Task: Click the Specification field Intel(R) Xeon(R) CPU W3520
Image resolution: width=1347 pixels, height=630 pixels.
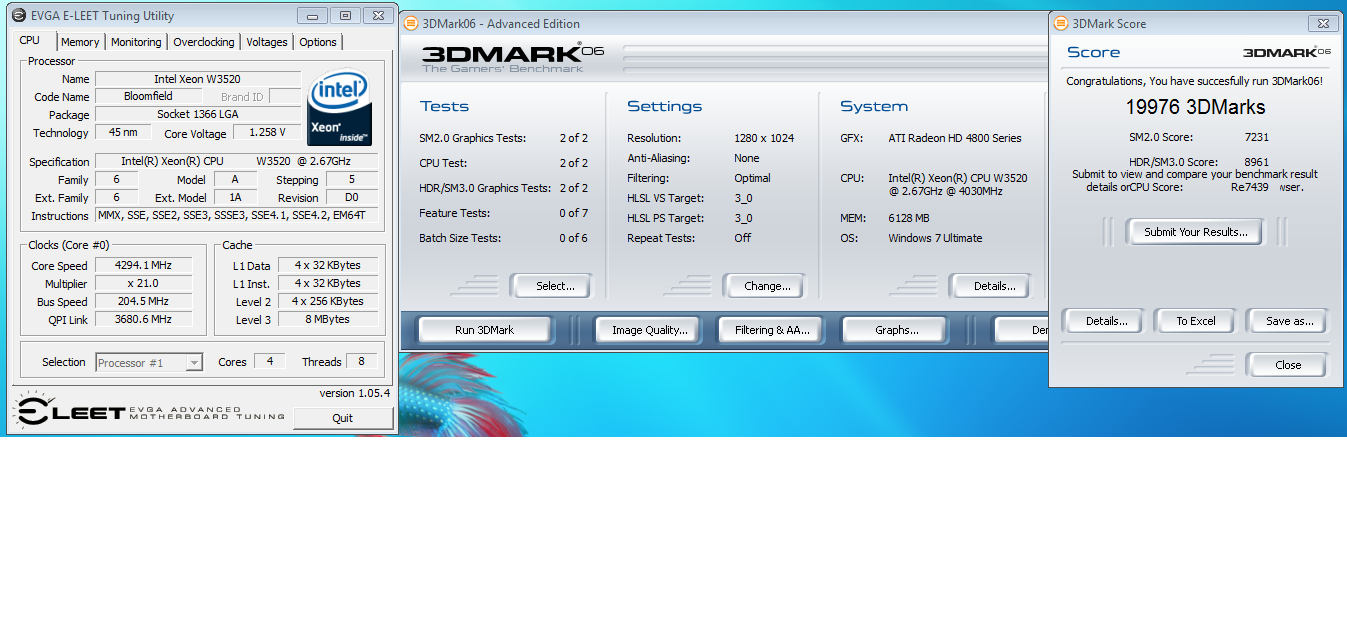Action: click(236, 161)
